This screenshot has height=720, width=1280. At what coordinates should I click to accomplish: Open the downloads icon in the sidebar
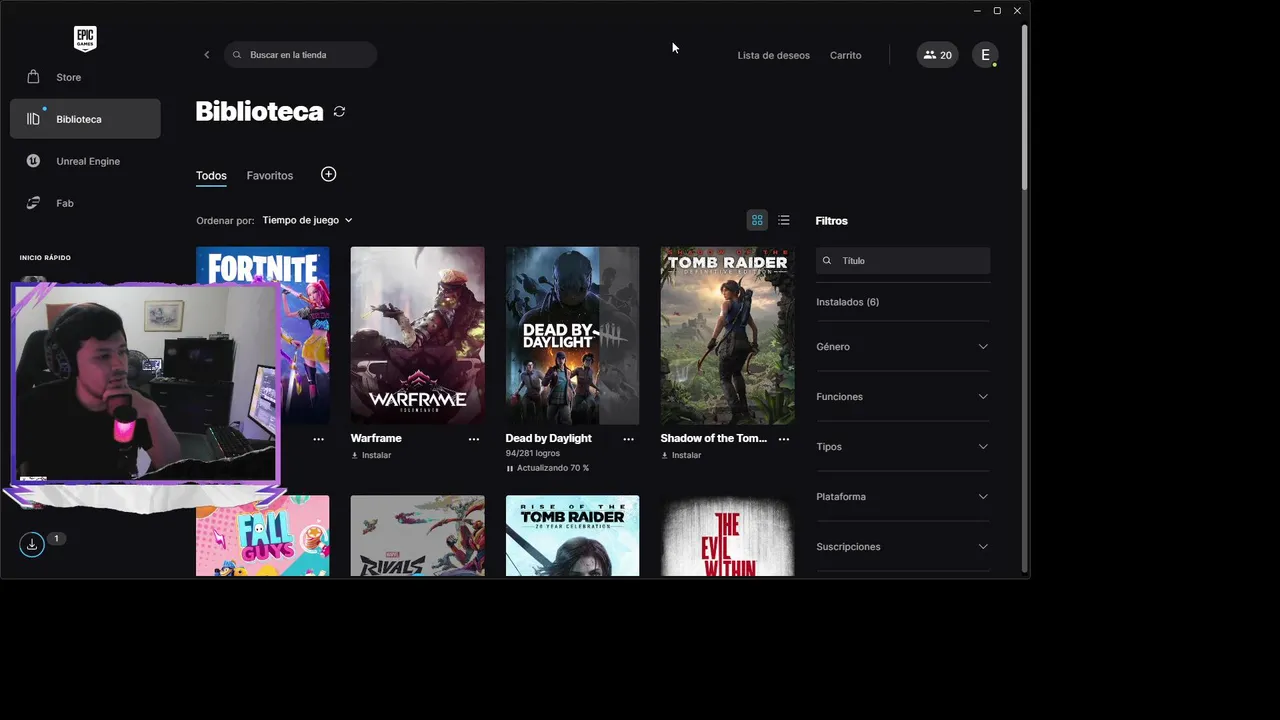32,545
